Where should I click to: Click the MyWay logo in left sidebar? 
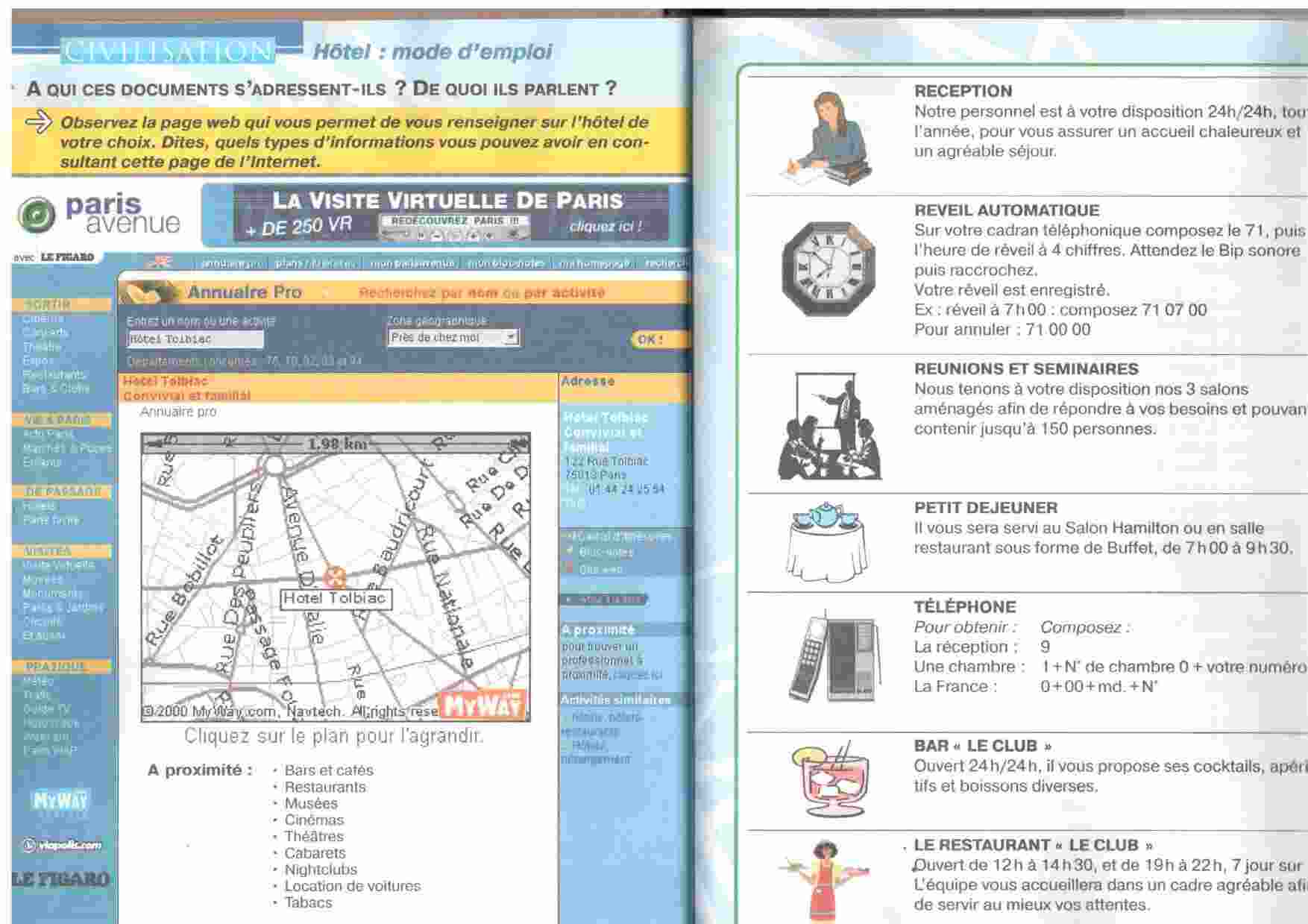(60, 801)
